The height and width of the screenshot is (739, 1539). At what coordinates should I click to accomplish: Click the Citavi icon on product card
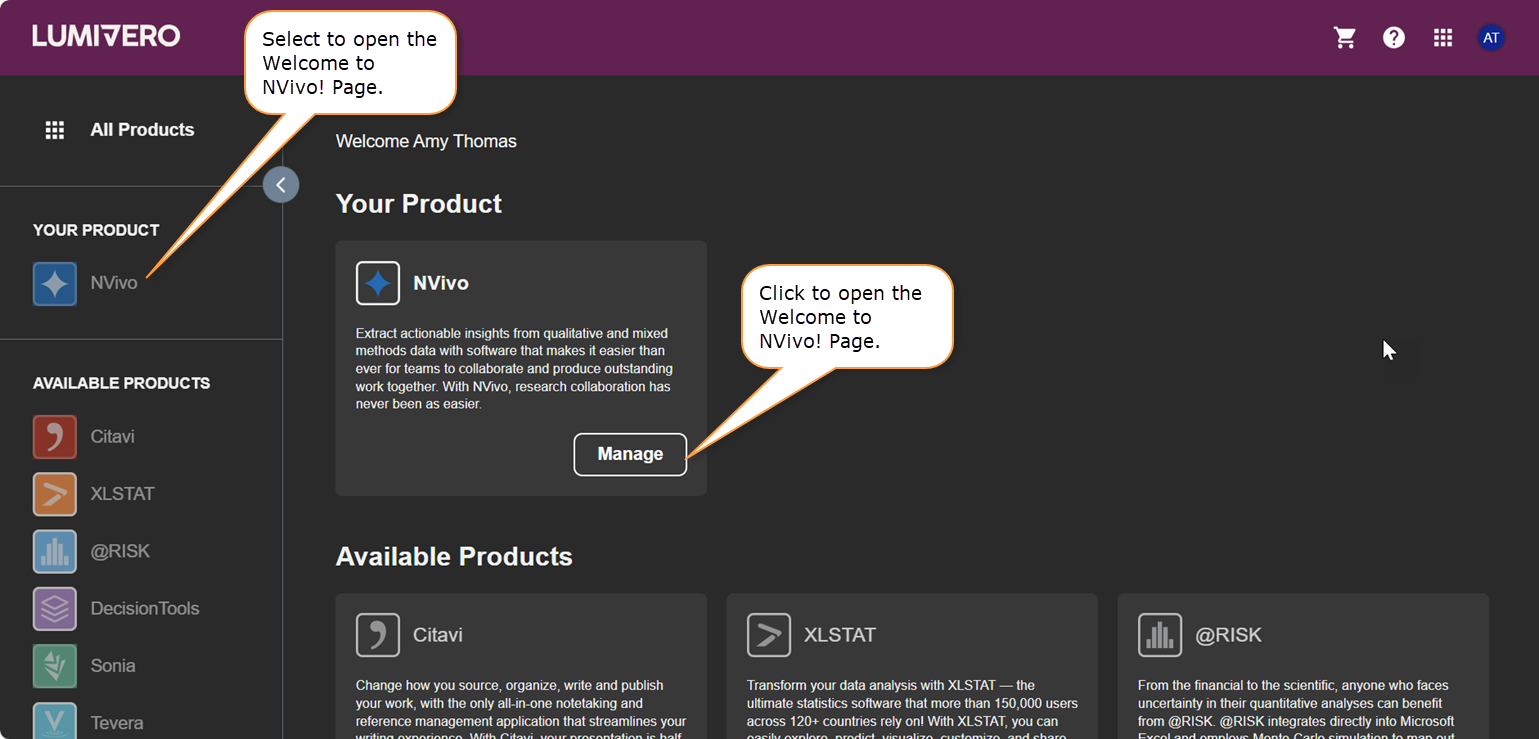(378, 635)
